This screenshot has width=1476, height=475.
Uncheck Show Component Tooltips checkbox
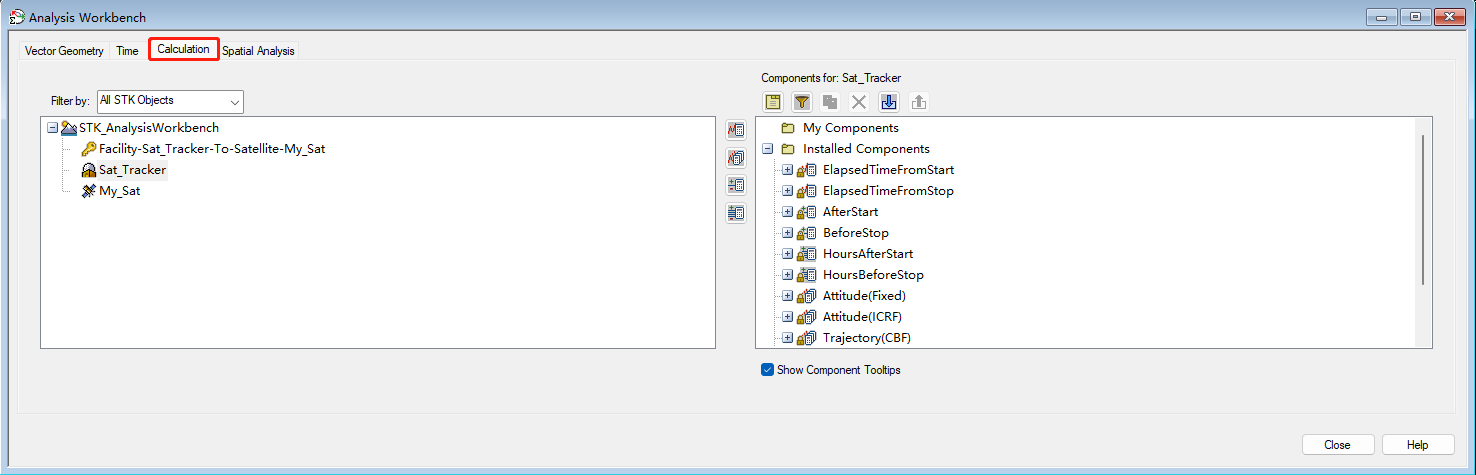[x=768, y=370]
